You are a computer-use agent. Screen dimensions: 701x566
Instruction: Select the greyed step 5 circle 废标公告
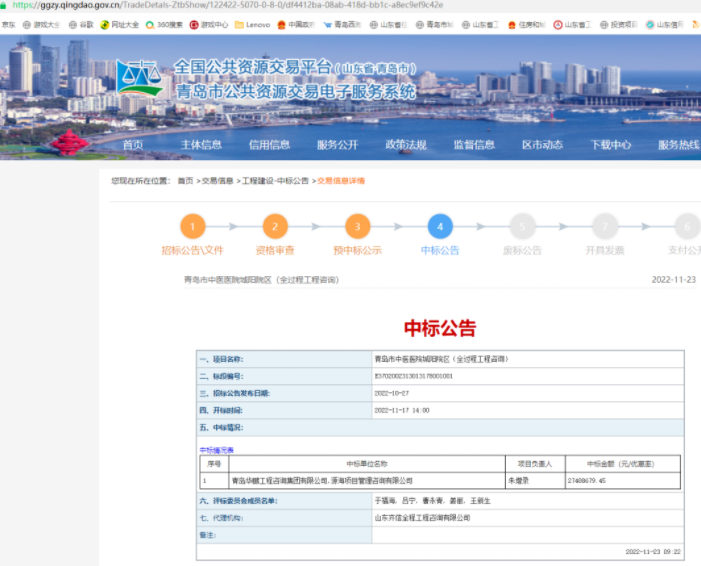[521, 227]
